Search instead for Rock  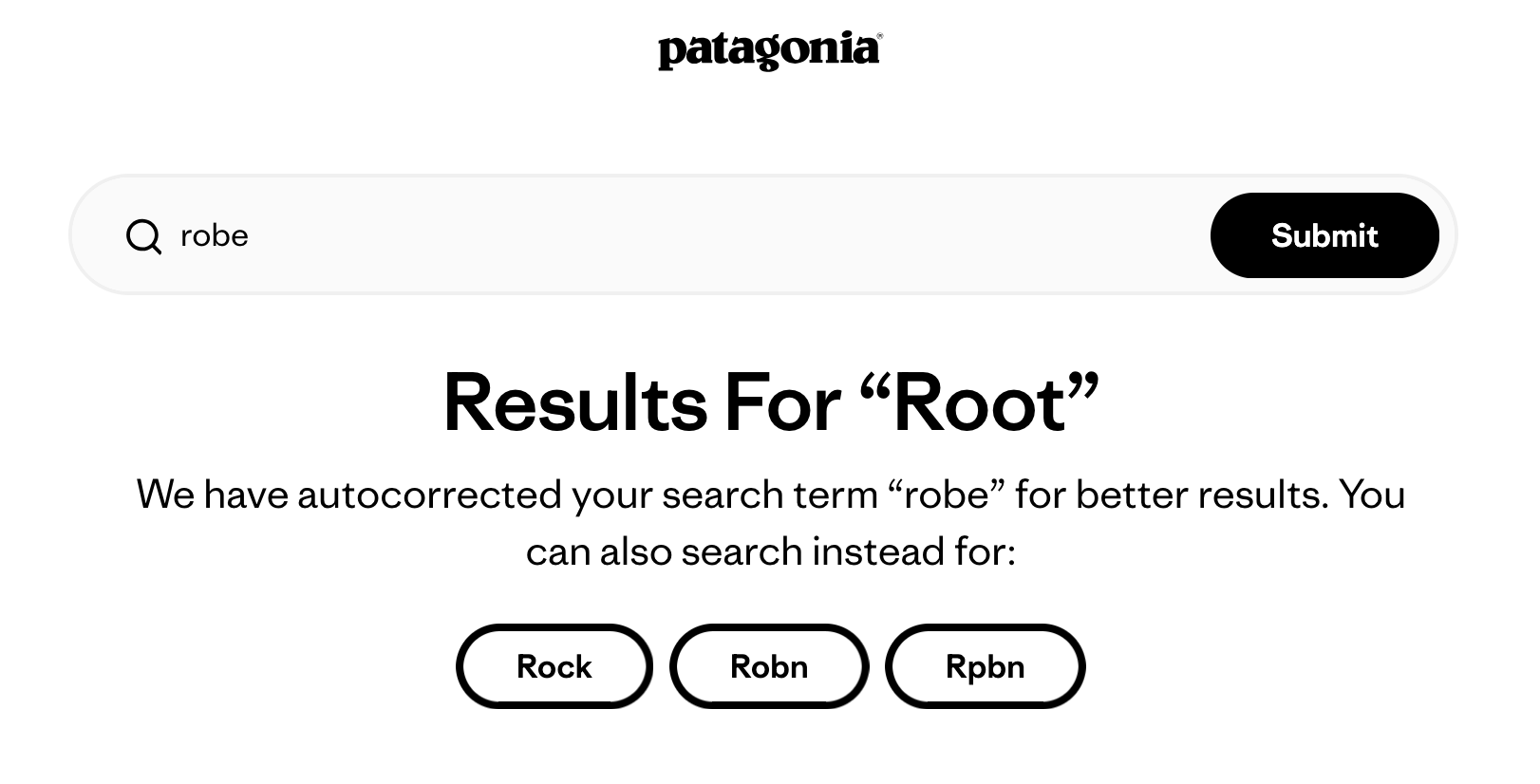click(554, 666)
